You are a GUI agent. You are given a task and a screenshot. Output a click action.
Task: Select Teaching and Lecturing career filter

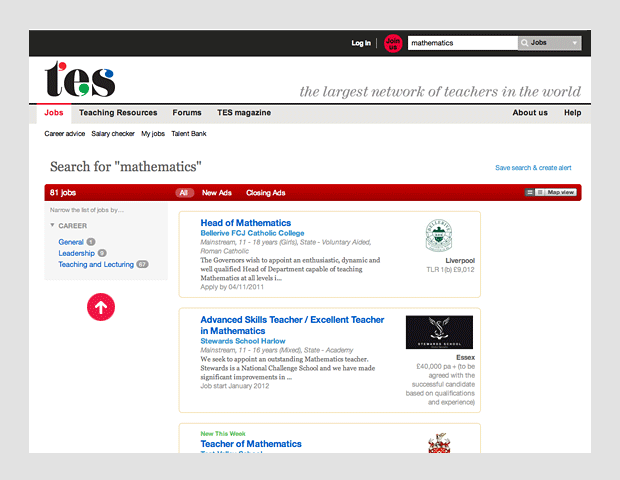(x=96, y=264)
